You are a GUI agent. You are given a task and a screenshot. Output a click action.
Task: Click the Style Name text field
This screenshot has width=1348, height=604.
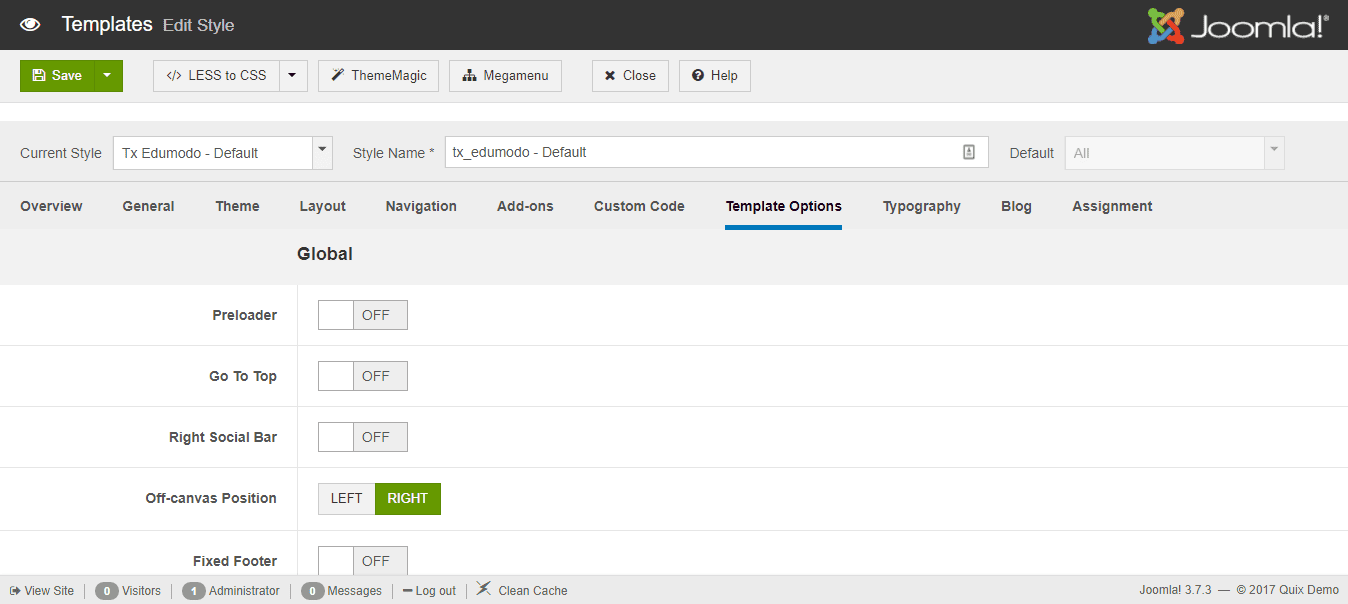[700, 152]
